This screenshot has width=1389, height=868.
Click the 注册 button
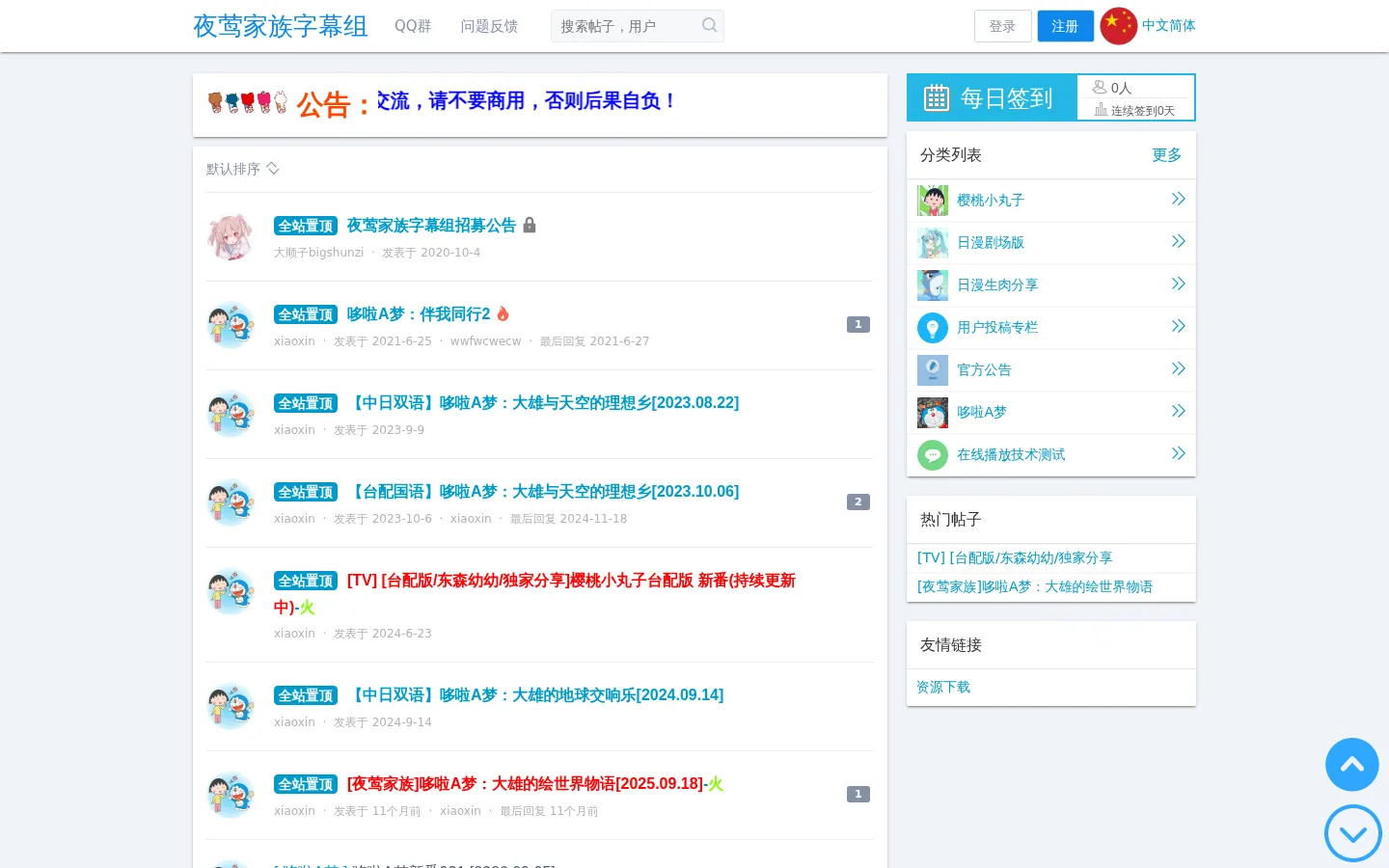click(x=1065, y=26)
